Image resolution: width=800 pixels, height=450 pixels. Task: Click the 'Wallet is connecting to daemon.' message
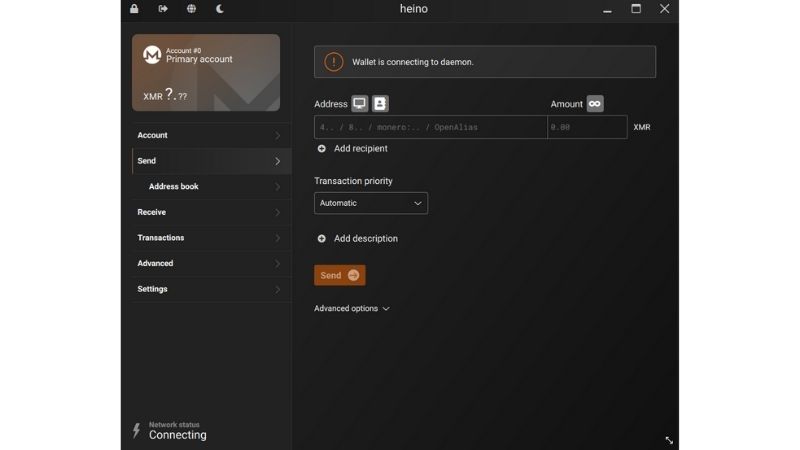[413, 62]
